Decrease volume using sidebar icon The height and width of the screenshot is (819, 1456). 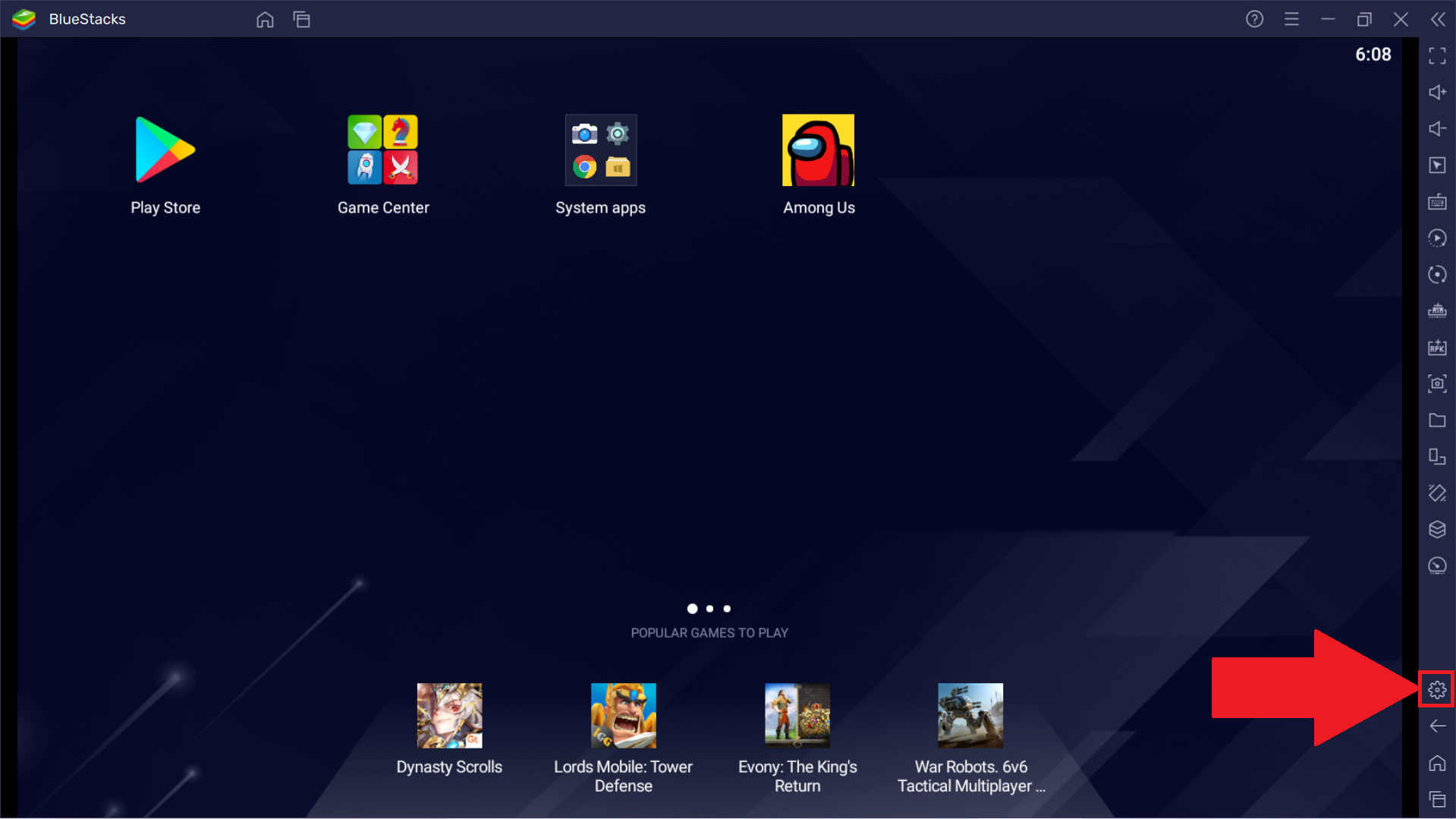point(1437,129)
